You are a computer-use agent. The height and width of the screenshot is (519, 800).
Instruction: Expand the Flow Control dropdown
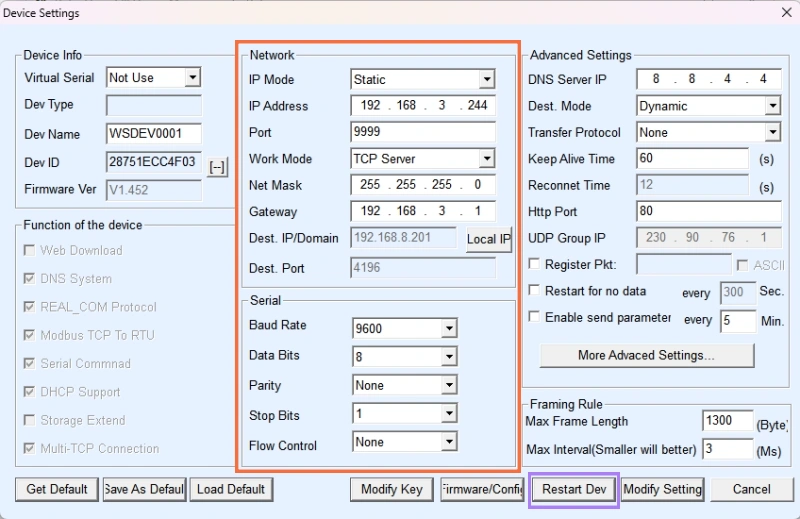(449, 442)
